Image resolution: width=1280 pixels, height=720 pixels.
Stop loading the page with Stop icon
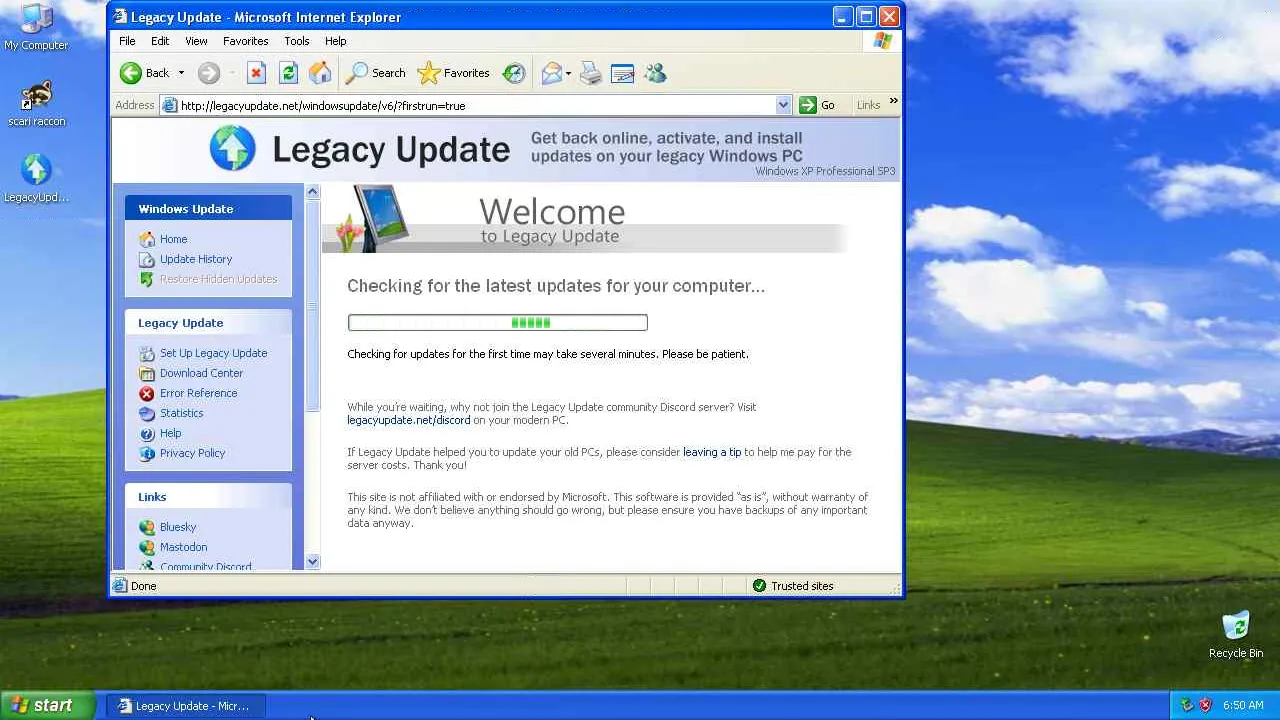256,73
